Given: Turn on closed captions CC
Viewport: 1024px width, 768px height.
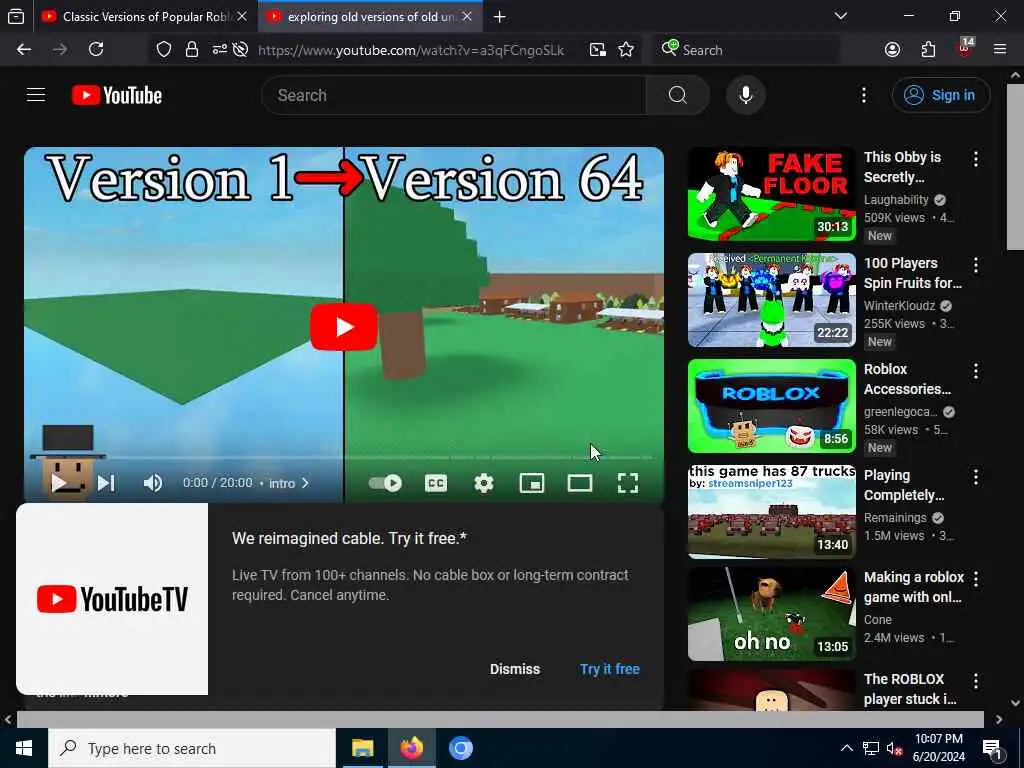Looking at the screenshot, I should pyautogui.click(x=436, y=483).
